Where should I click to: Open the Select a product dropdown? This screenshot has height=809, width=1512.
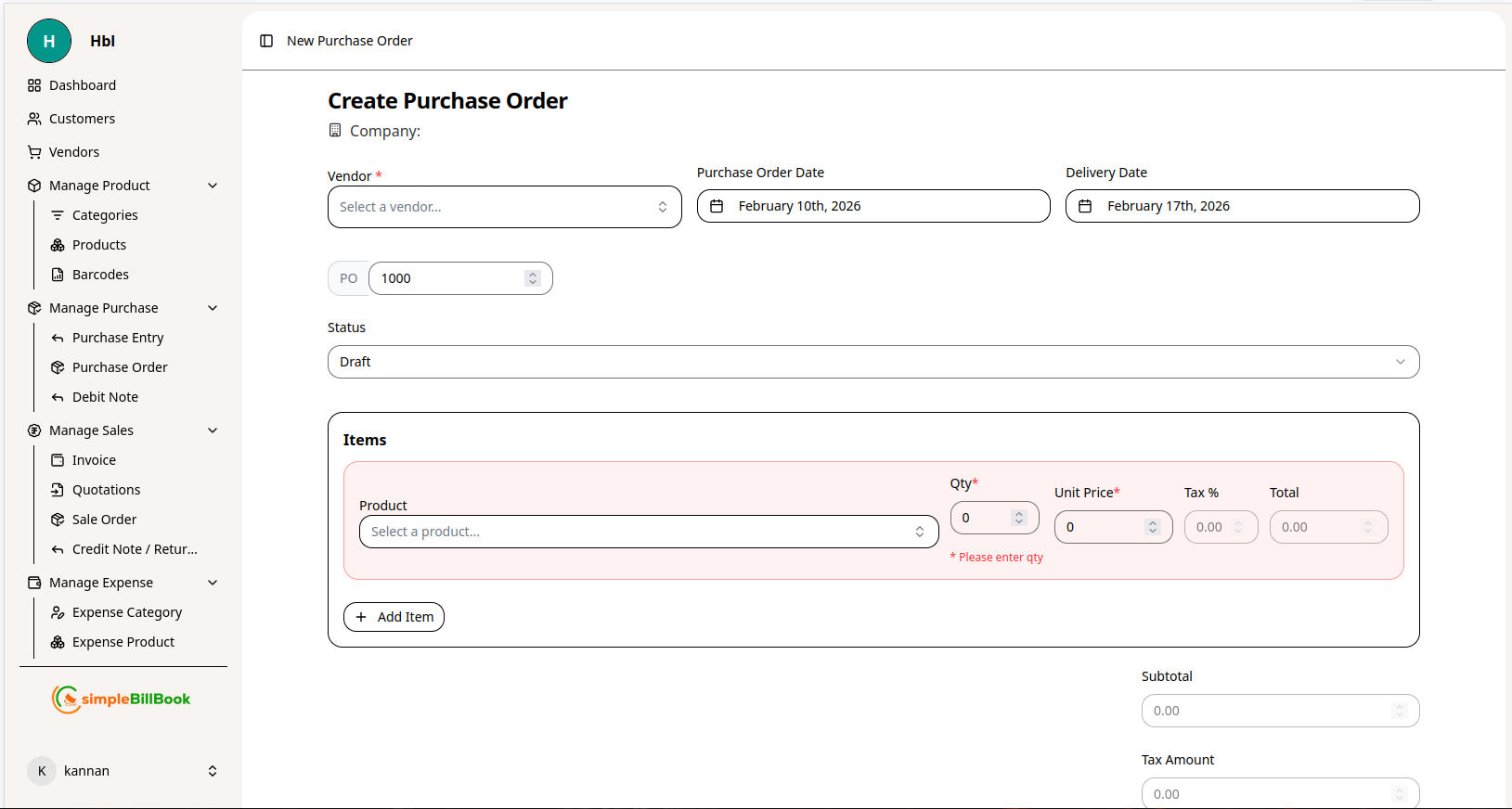(648, 532)
